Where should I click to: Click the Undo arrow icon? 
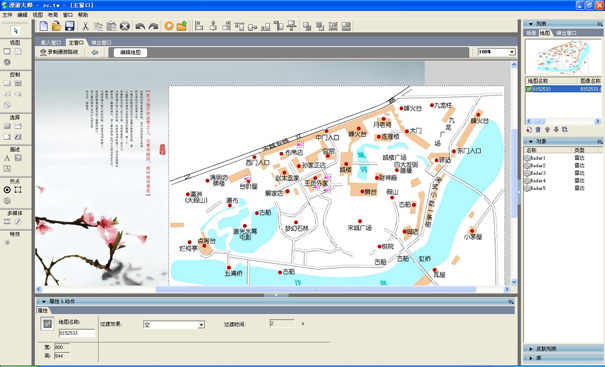point(140,26)
